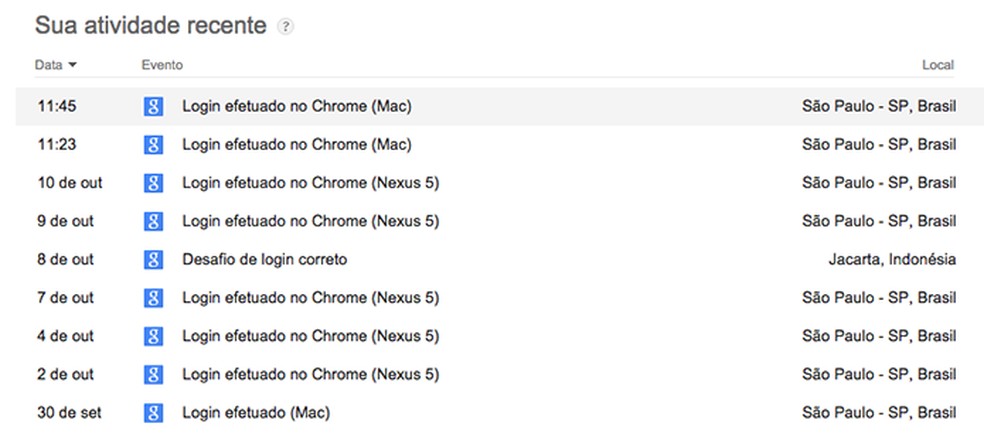Viewport: 984px width, 437px height.
Task: Click the Google icon beside 4 de out
Action: tap(153, 336)
